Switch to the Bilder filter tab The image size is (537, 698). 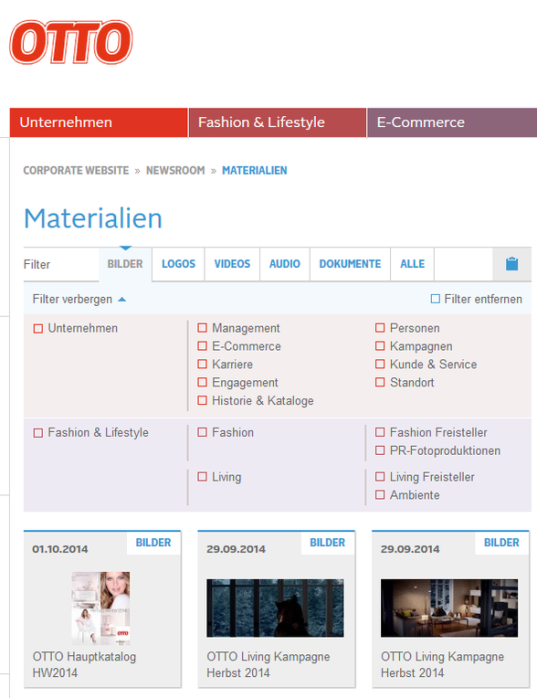[125, 264]
